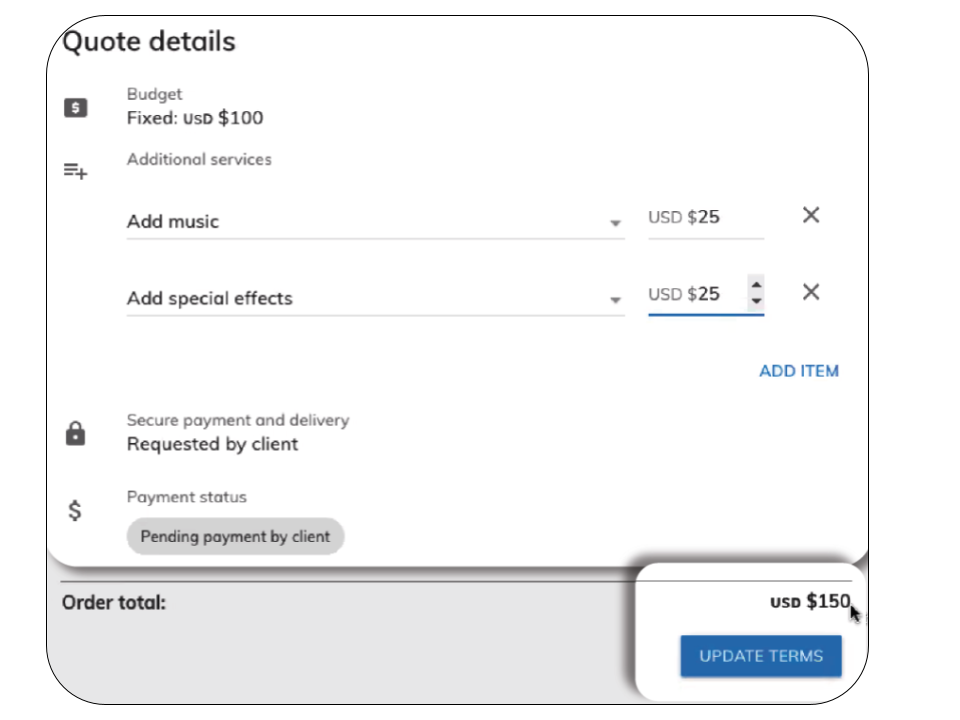This screenshot has height=720, width=960.
Task: Increase special effects price with up arrow
Action: (x=756, y=284)
